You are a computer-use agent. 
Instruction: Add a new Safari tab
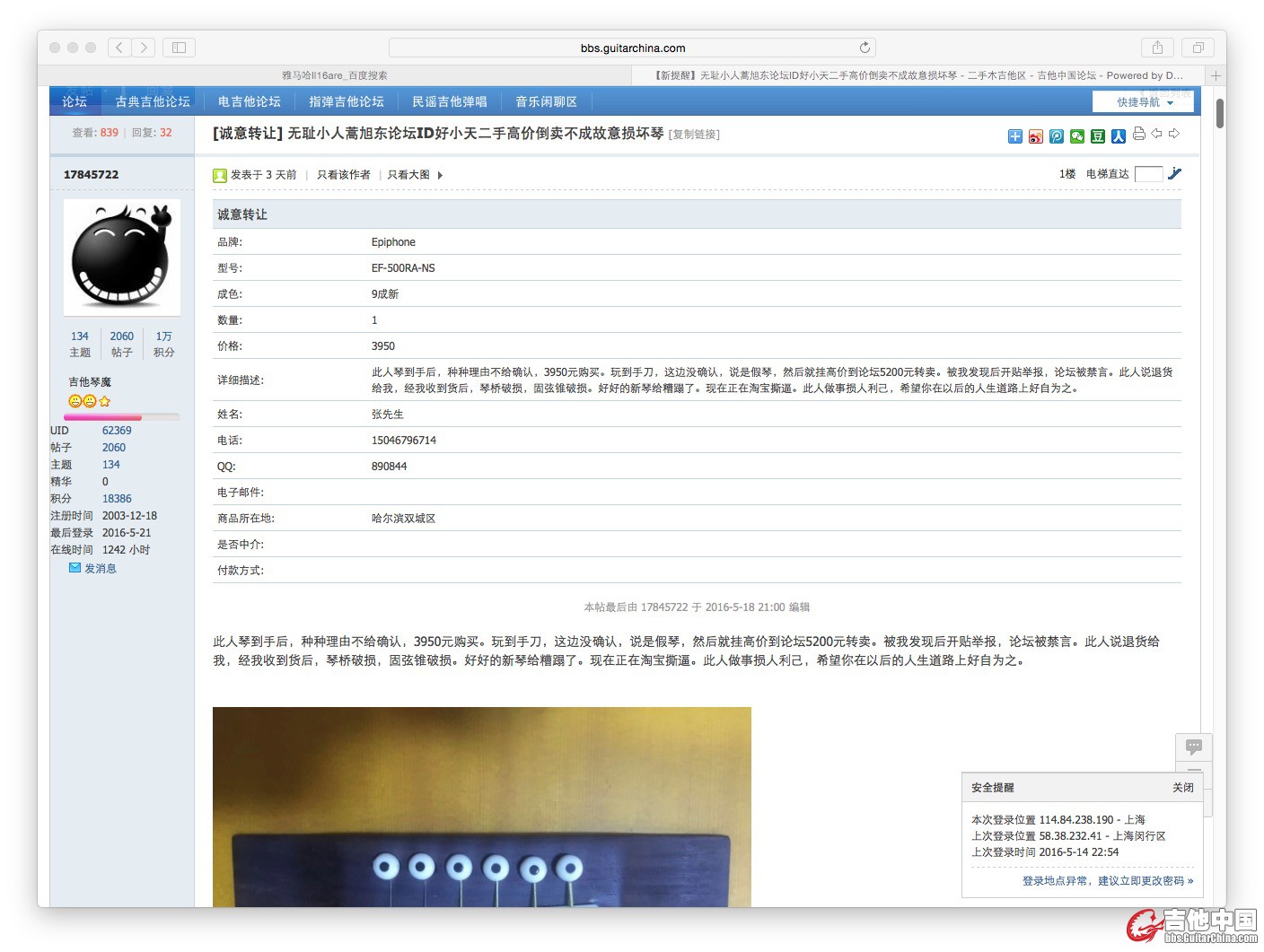click(1216, 75)
